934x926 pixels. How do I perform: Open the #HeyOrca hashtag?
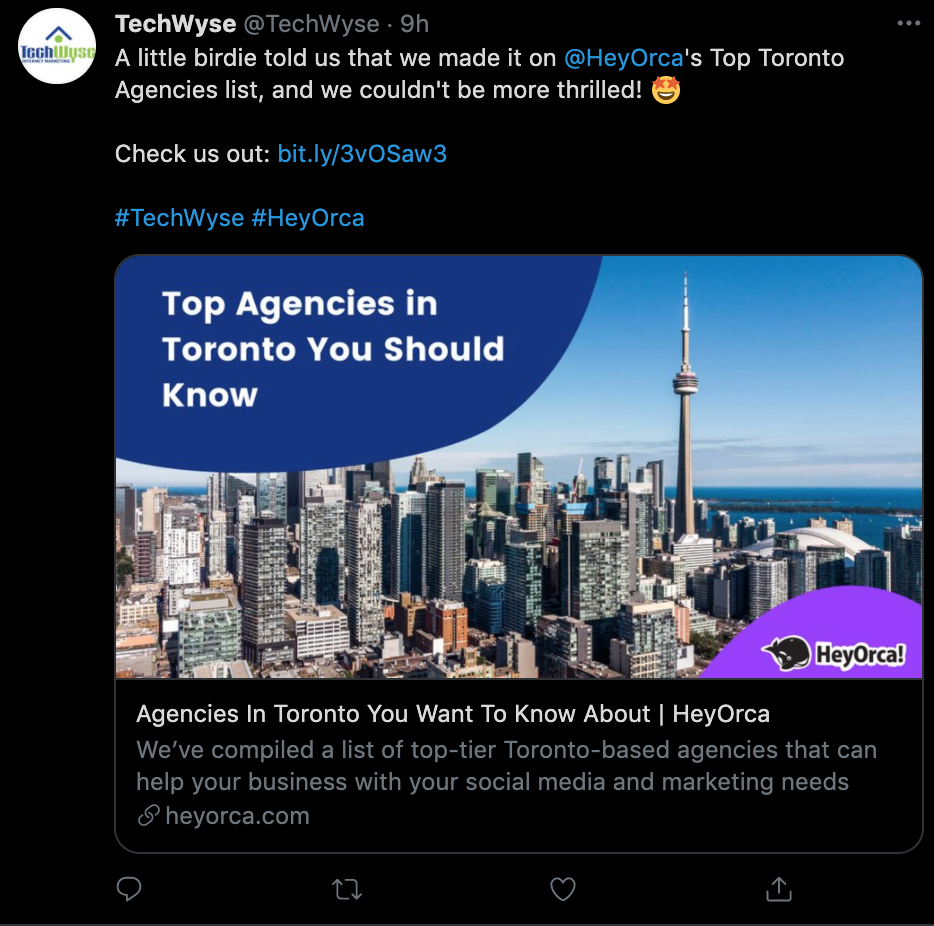tap(307, 218)
